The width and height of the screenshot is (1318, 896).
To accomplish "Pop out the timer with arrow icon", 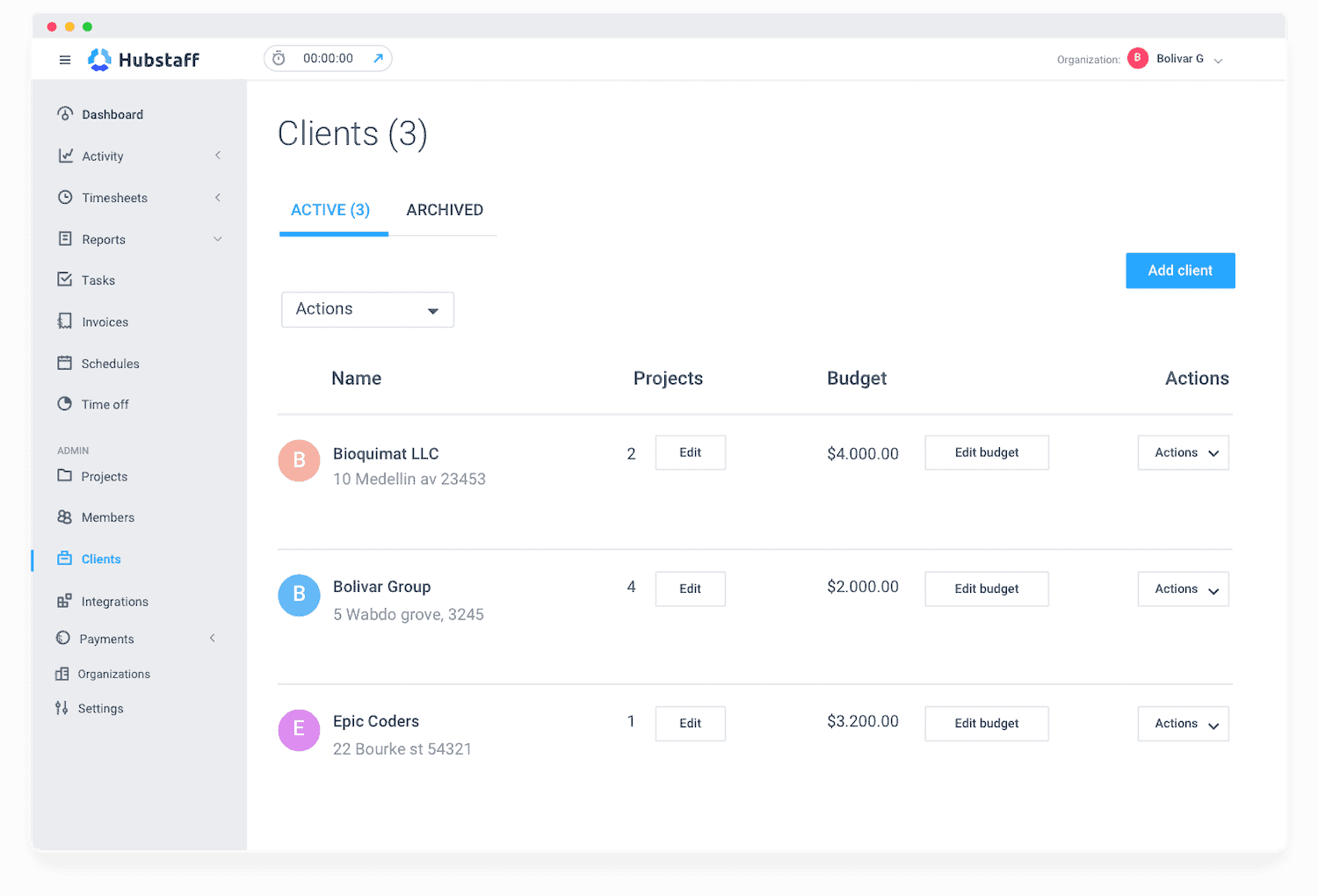I will point(378,59).
